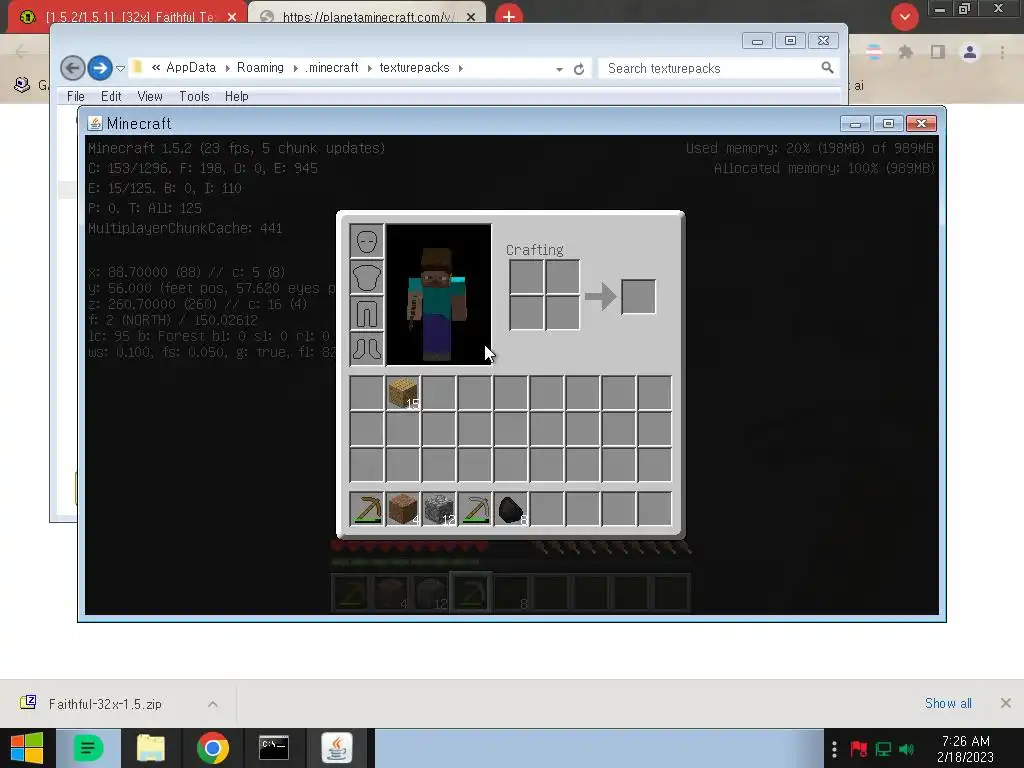Viewport: 1024px width, 768px height.
Task: Click the bottom-right crafting grid slot
Action: pyautogui.click(x=562, y=313)
